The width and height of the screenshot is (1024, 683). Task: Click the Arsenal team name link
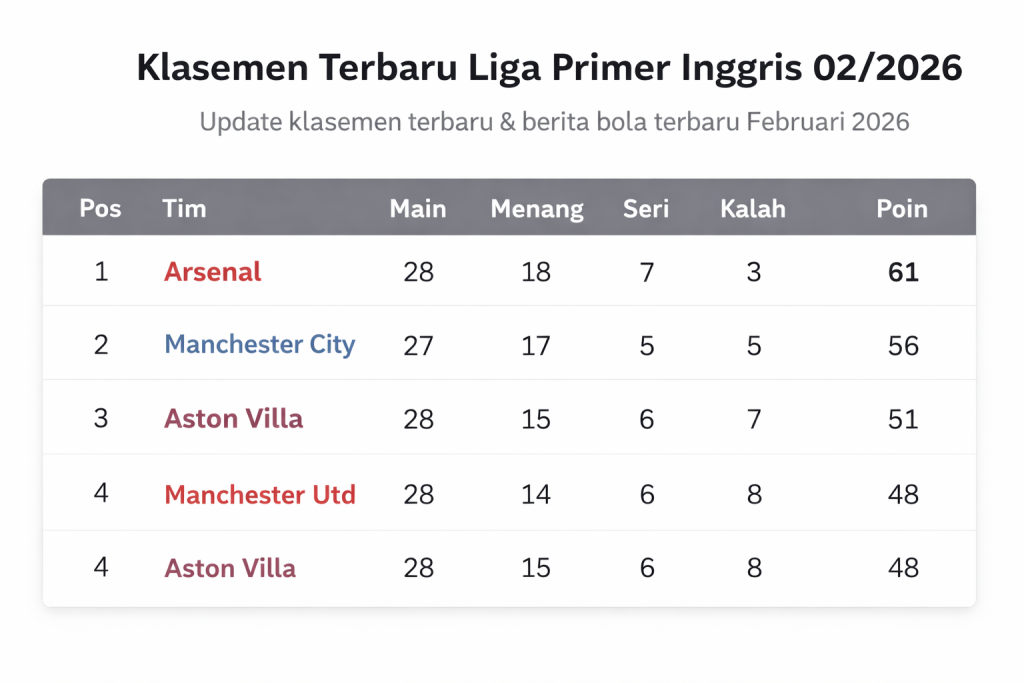pyautogui.click(x=213, y=272)
